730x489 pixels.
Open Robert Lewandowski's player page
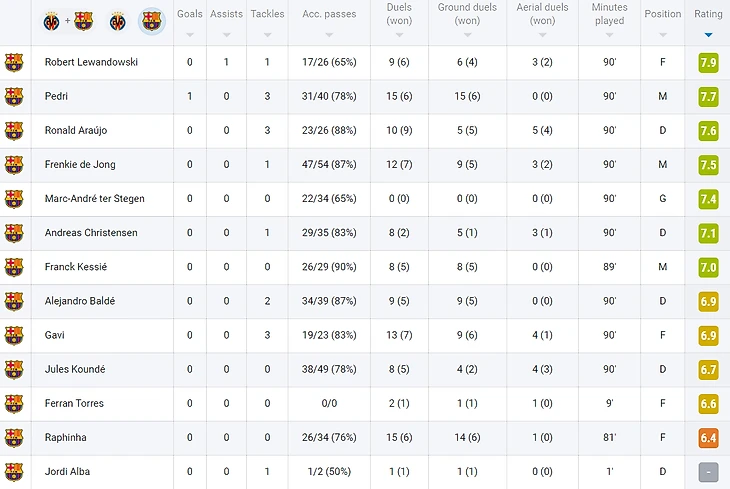click(91, 62)
